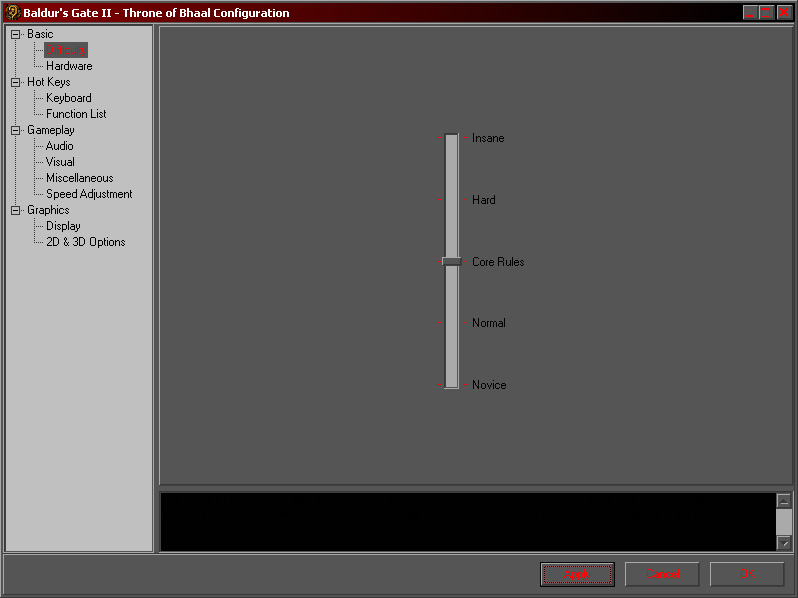Viewport: 798px width, 598px height.
Task: Open the Hardware settings page
Action: point(69,66)
